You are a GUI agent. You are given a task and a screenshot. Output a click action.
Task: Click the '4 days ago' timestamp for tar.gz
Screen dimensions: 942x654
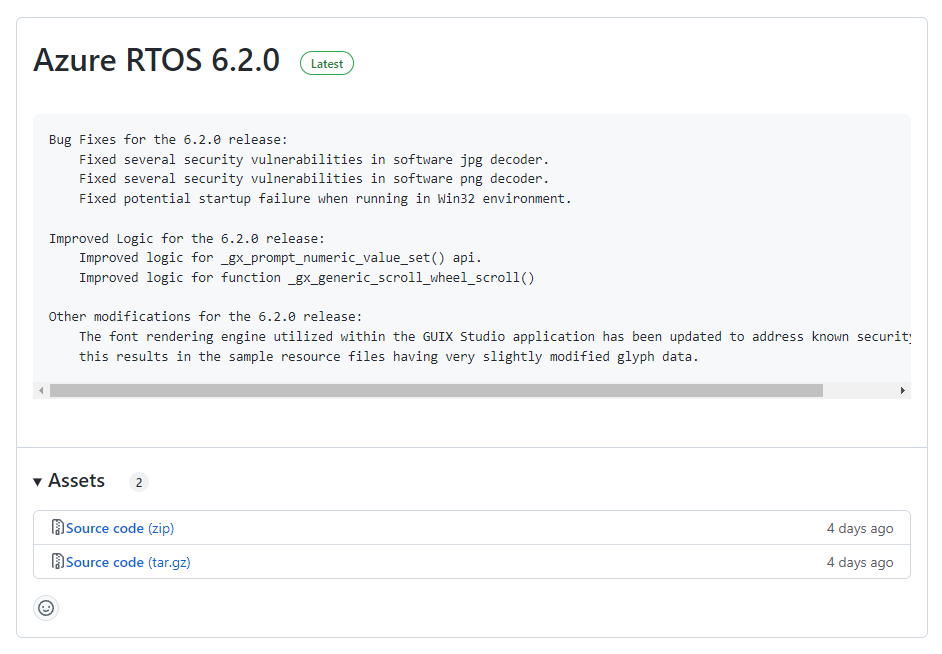point(860,562)
